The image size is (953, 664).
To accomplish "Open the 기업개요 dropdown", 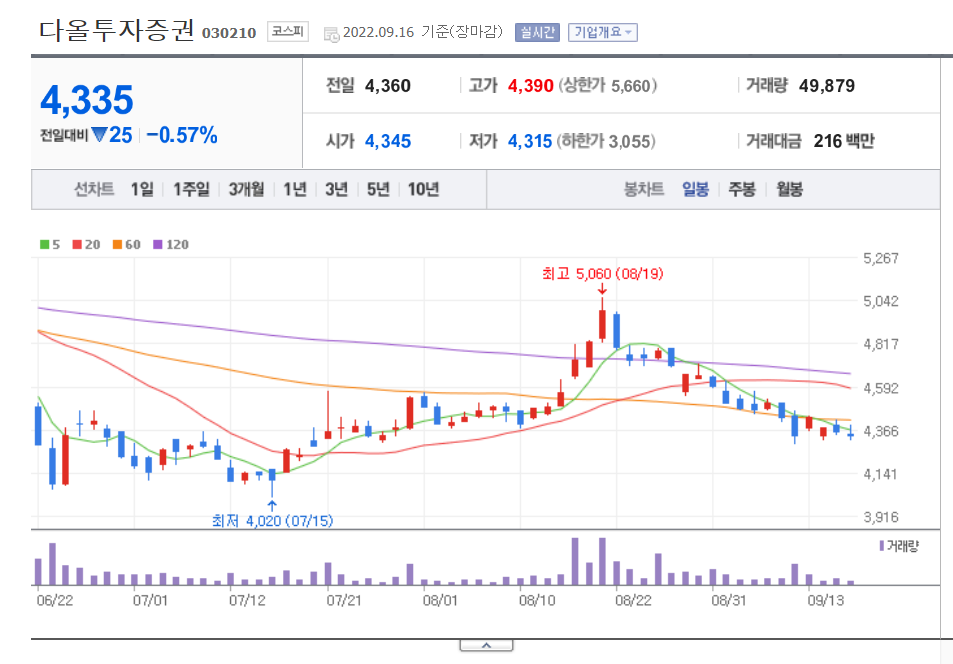I will click(x=603, y=32).
